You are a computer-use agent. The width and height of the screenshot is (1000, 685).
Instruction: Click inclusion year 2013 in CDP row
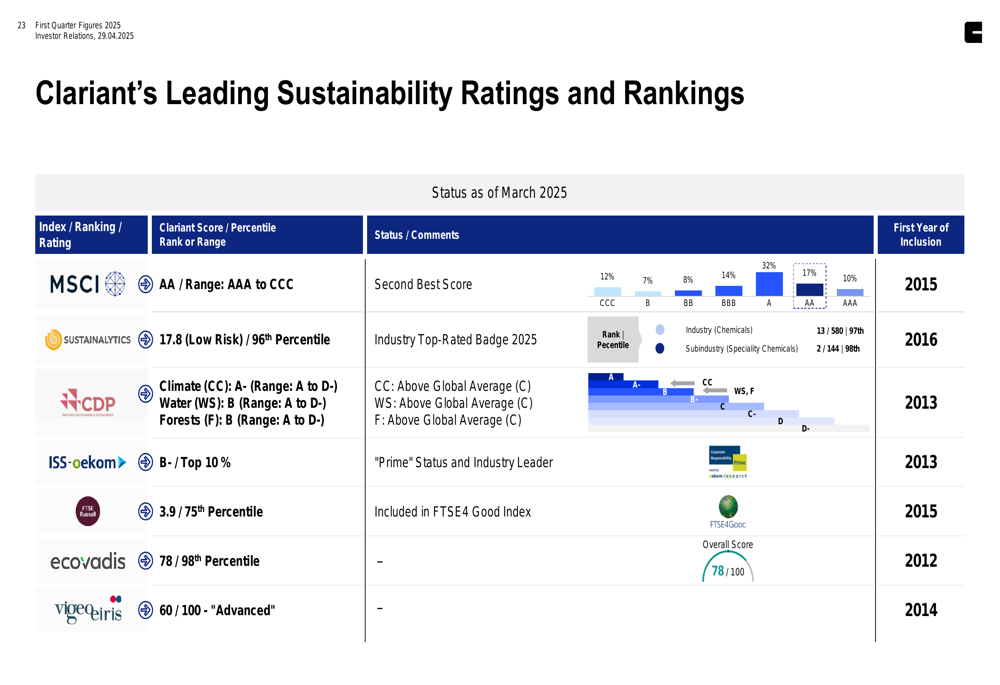(x=921, y=402)
